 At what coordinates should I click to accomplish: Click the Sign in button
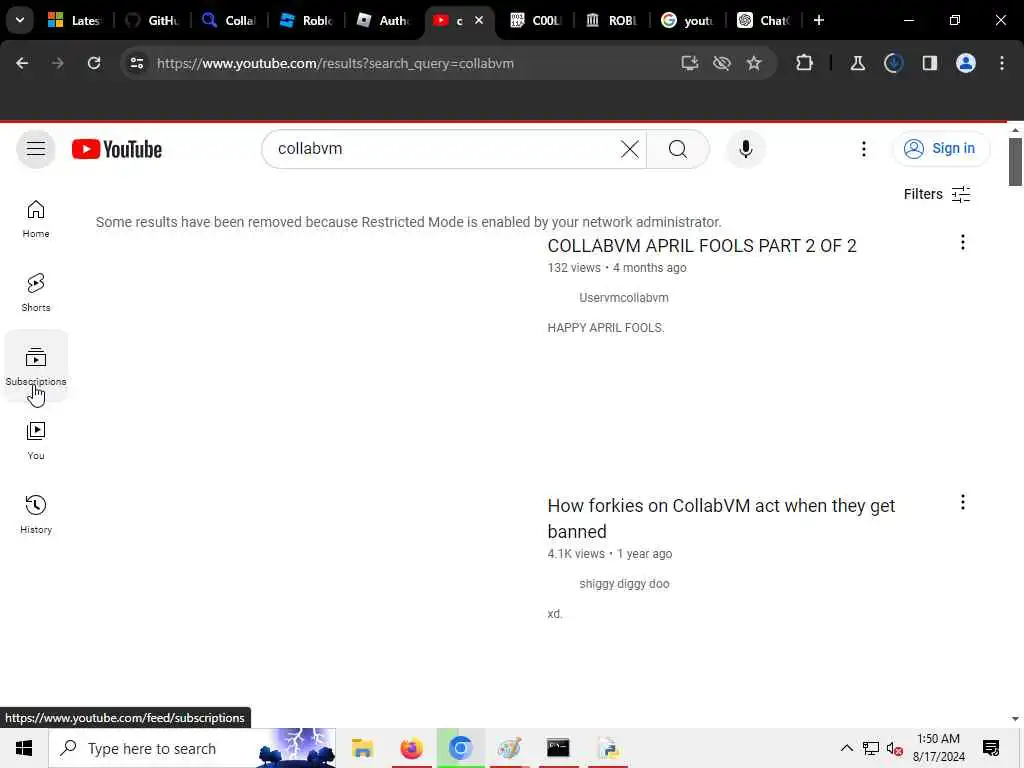tap(940, 149)
